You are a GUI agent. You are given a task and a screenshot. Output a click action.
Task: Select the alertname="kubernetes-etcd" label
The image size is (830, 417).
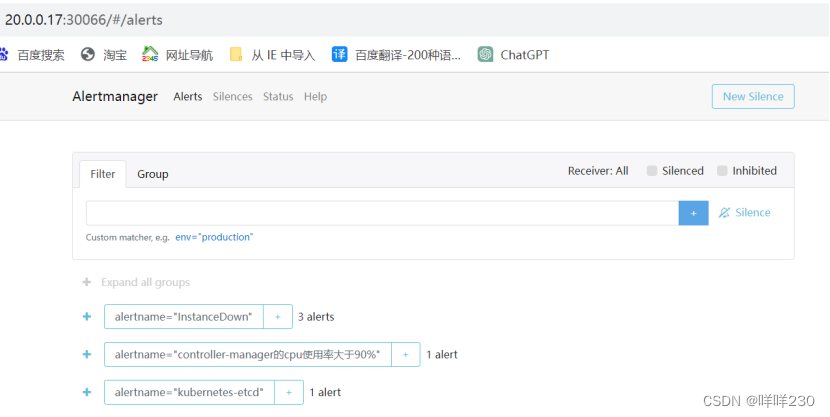[x=190, y=392]
